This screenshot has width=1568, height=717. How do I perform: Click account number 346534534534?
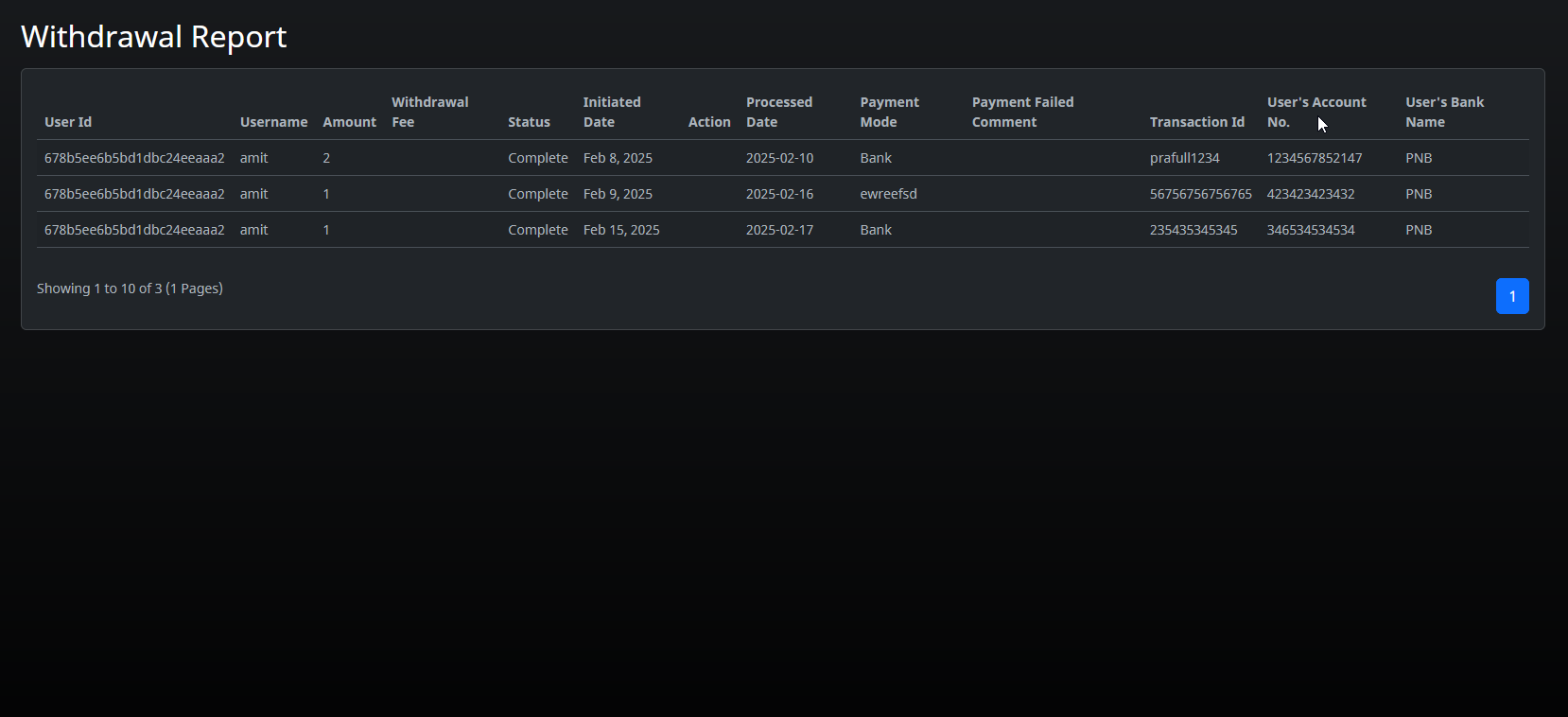tap(1310, 230)
